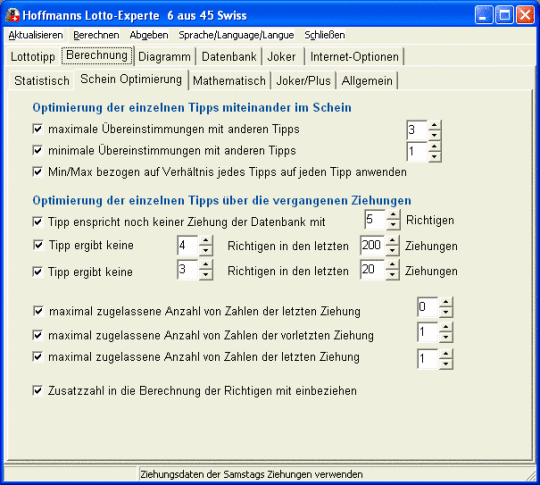Open the Berechnen menu
This screenshot has height=485, width=540.
[x=96, y=35]
